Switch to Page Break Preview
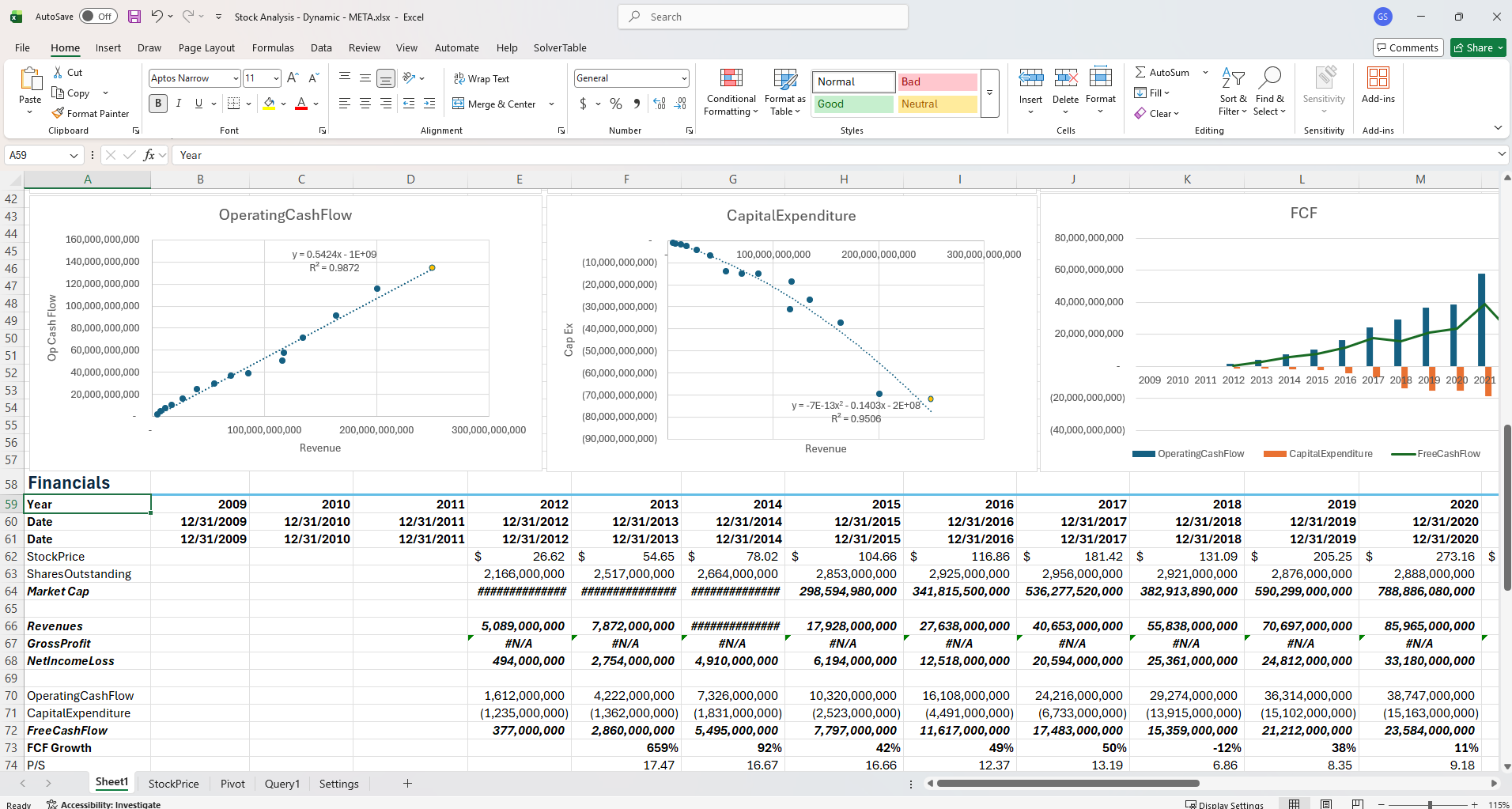The image size is (1512, 809). [x=1358, y=804]
